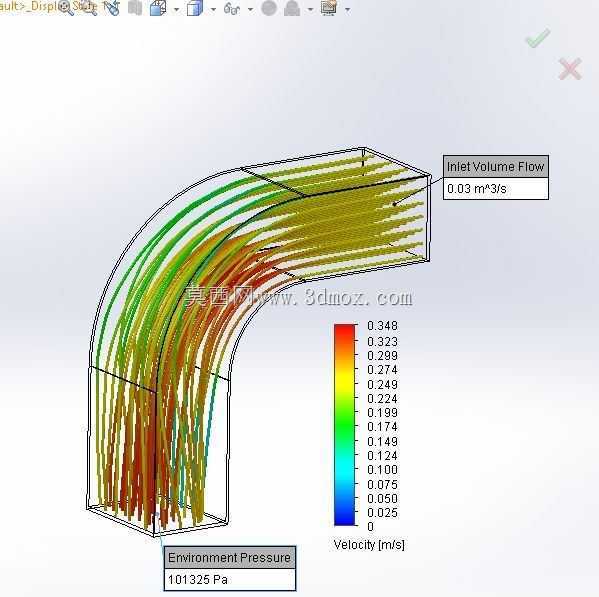
Task: Click the View Settings monitor icon
Action: pos(329,8)
